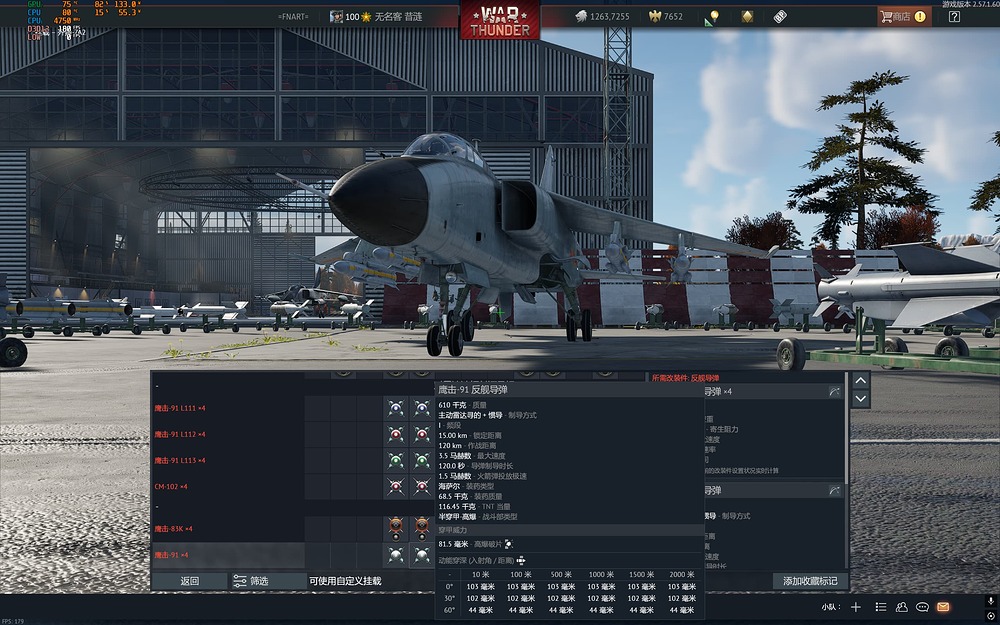Screen dimensions: 1000x625
Task: Click the 添加收藏标记 add favorite button
Action: [x=810, y=581]
